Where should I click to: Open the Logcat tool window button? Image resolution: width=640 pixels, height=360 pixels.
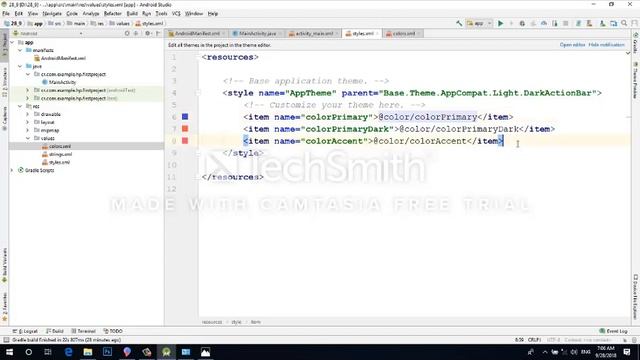pyautogui.click(x=25, y=331)
